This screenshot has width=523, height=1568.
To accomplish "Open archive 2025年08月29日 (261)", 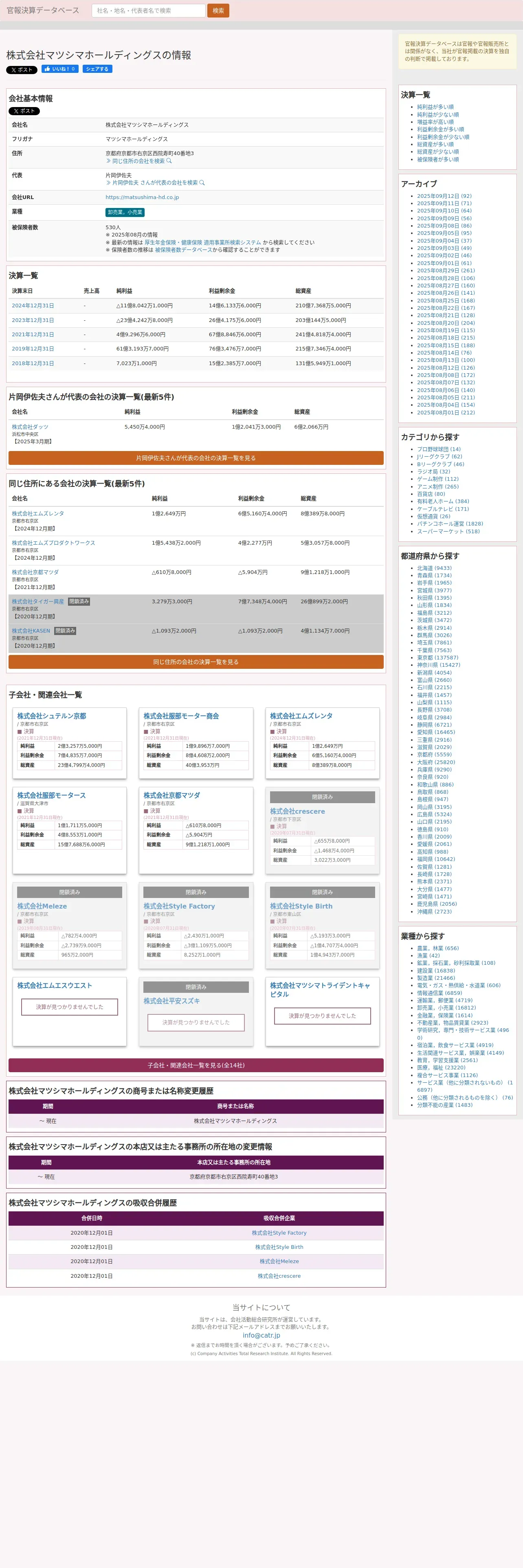I will tap(446, 271).
